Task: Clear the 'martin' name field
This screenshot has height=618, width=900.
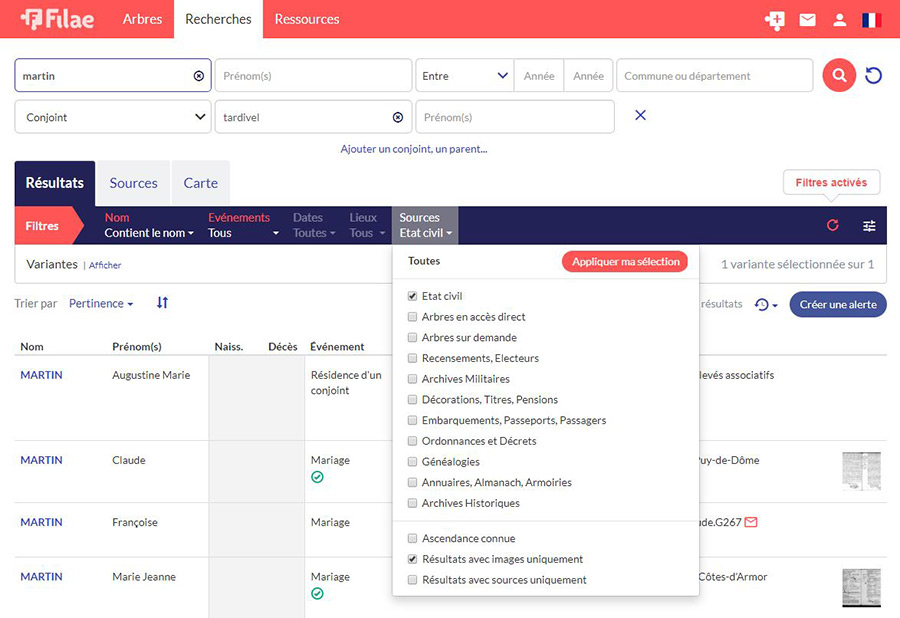Action: click(198, 76)
